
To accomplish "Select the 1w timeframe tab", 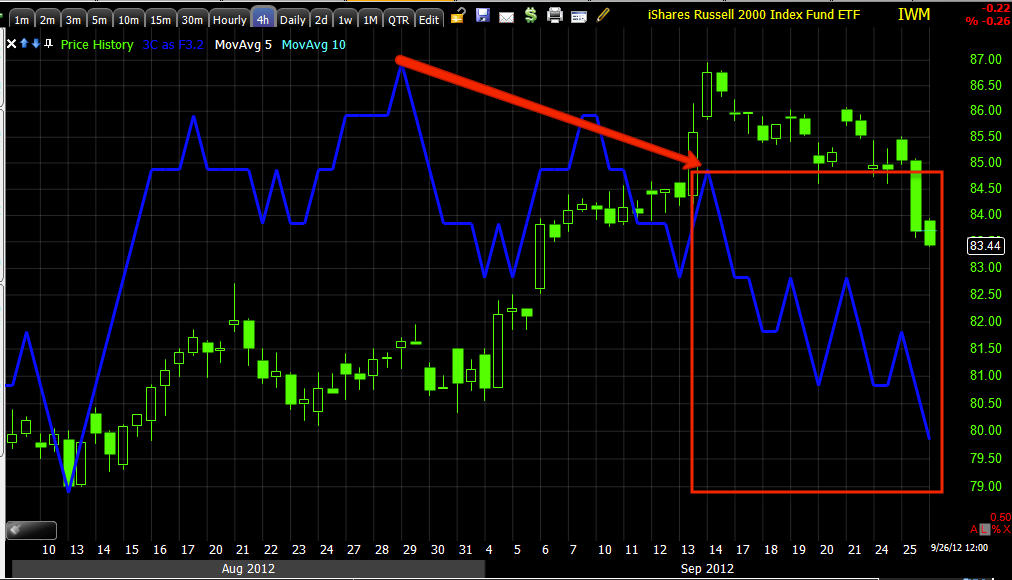I will [345, 20].
